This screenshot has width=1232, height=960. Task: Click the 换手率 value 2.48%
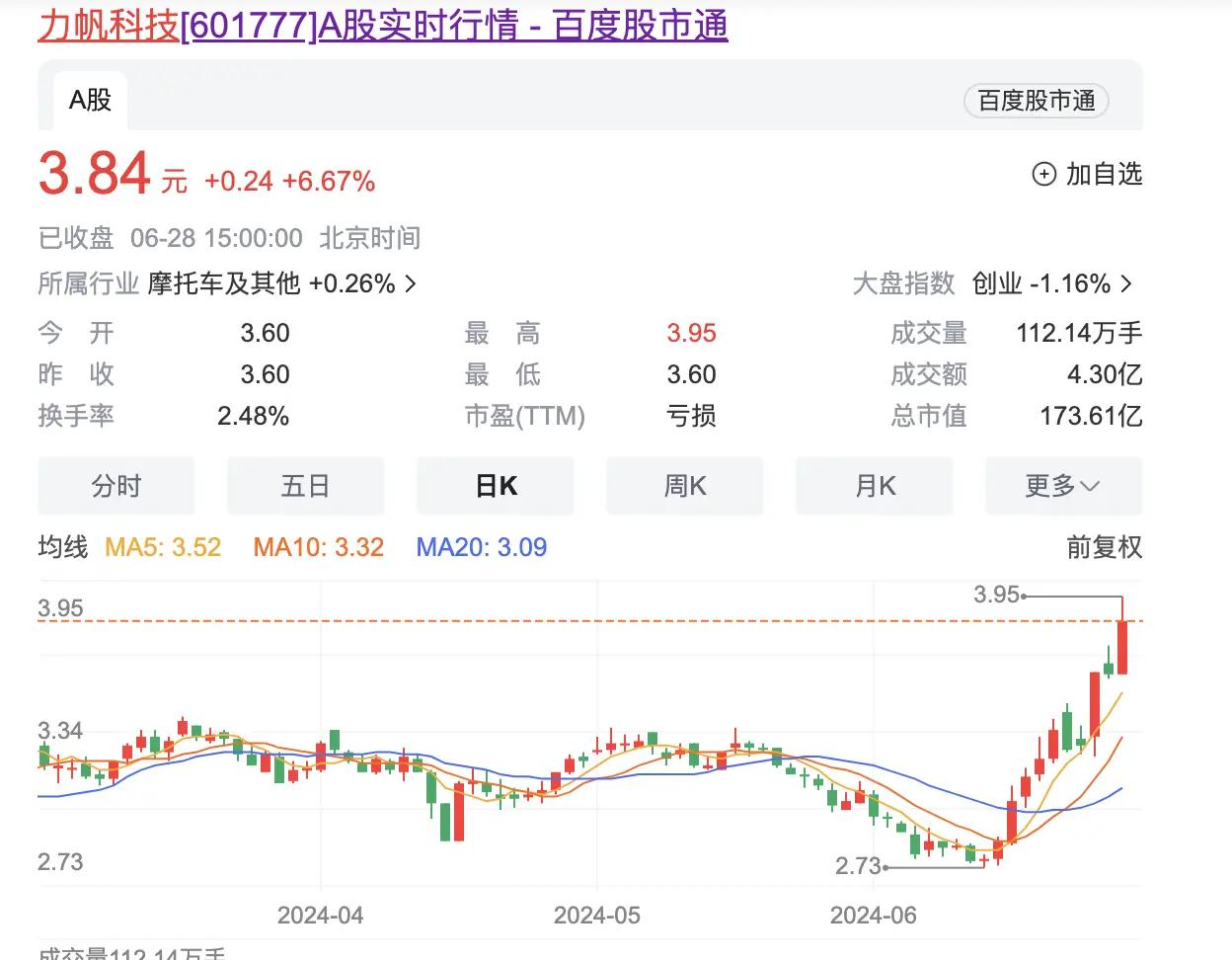pyautogui.click(x=254, y=417)
